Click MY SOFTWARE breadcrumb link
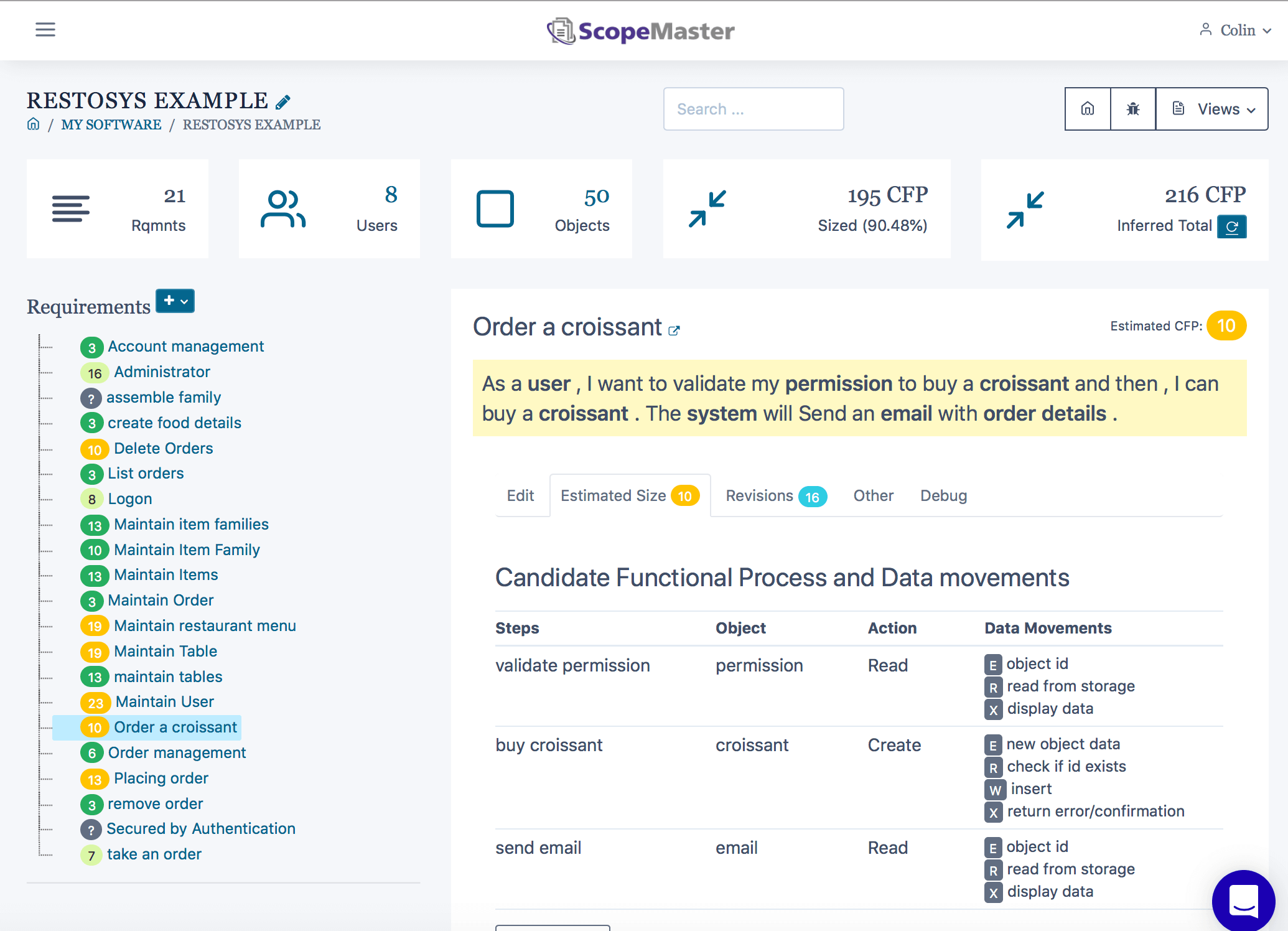Screen dimensions: 1288x931 (111, 124)
